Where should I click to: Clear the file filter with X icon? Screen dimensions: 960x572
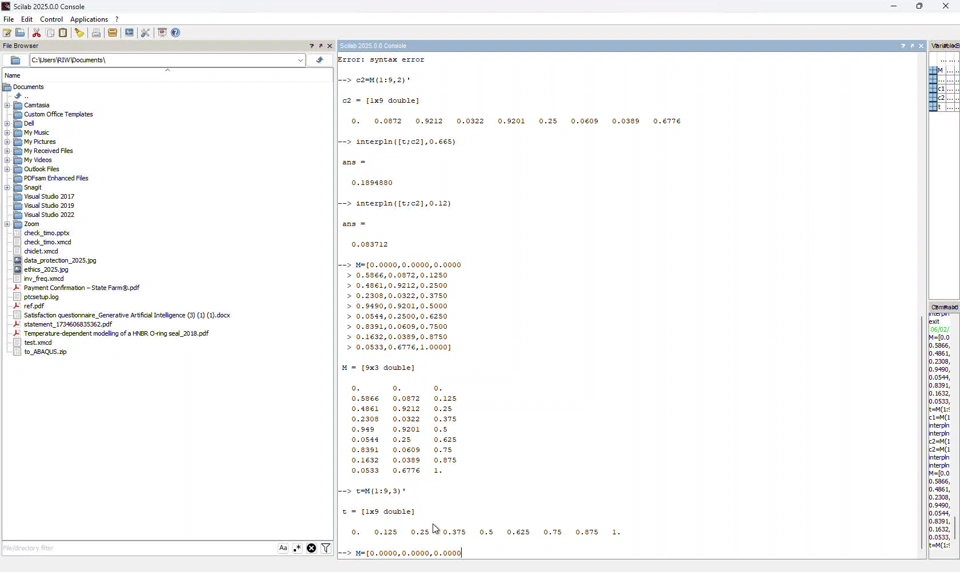311,548
